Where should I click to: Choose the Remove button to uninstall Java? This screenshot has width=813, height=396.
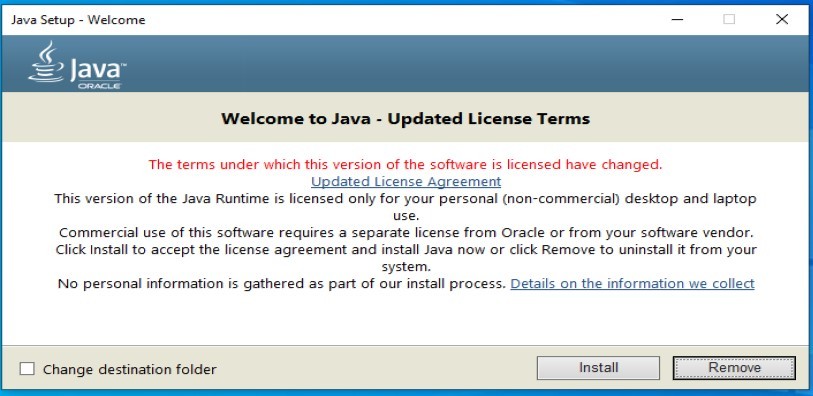pos(734,367)
